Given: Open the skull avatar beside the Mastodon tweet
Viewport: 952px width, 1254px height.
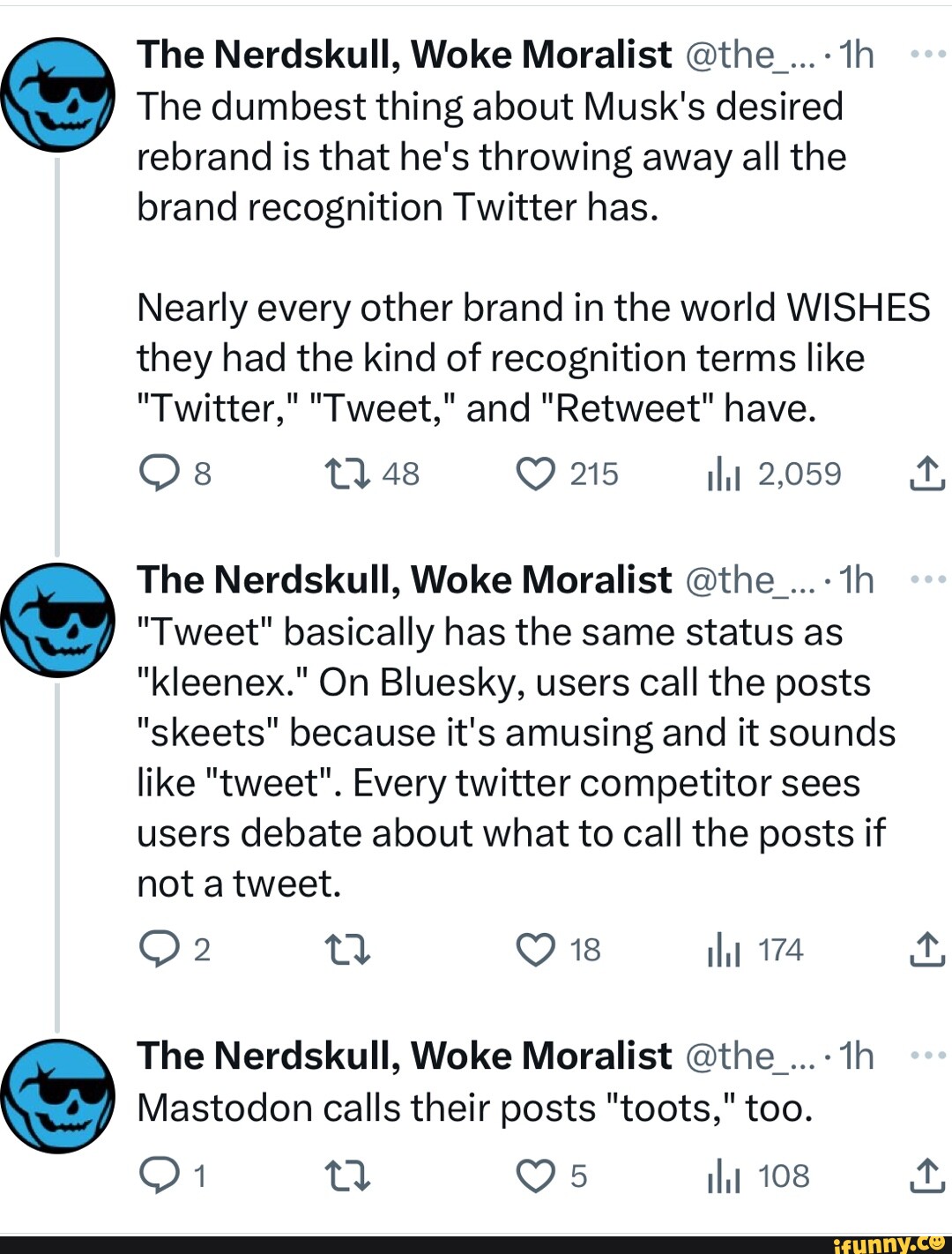Looking at the screenshot, I should 57,1096.
